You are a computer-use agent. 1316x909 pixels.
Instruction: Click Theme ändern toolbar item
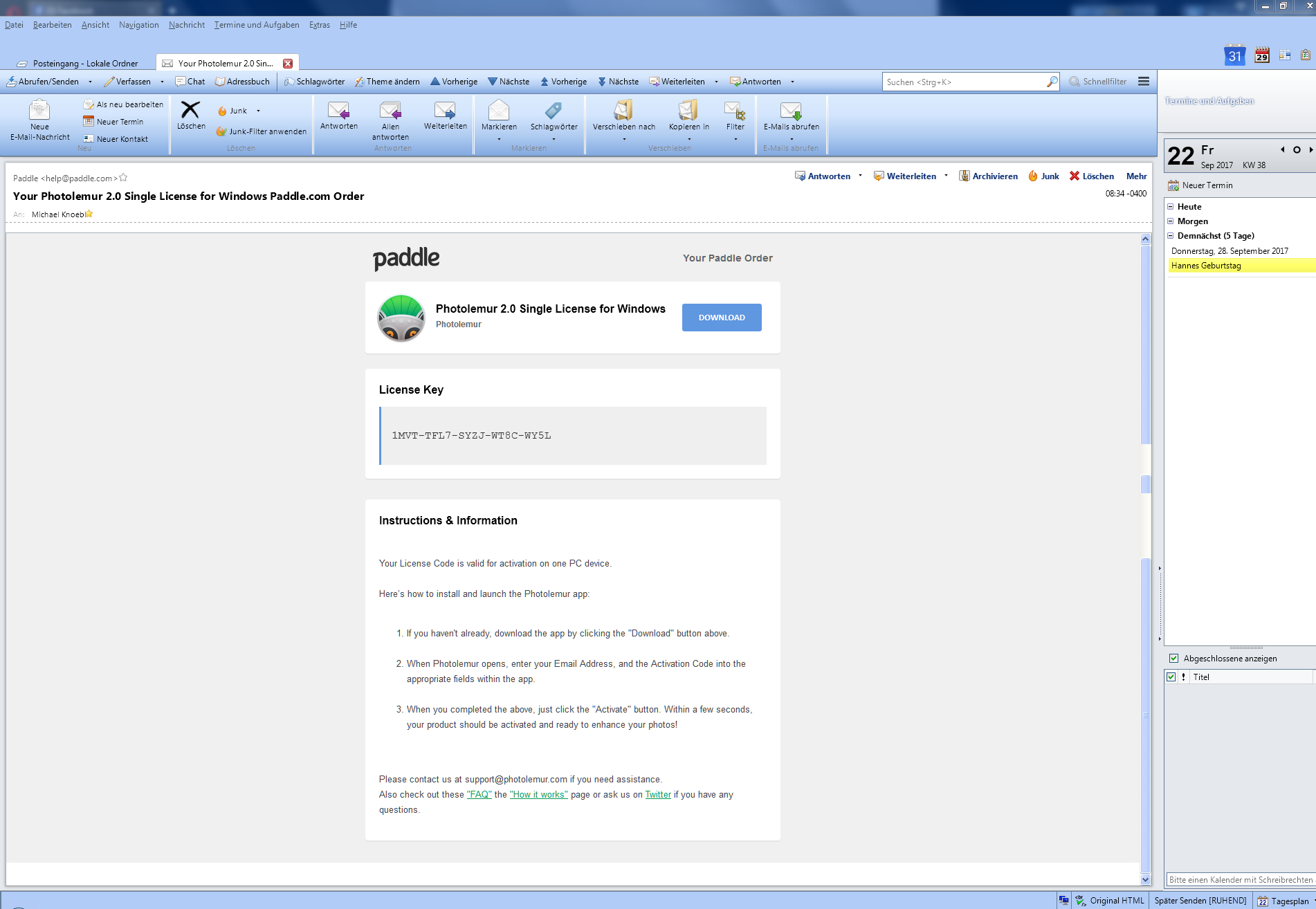[x=387, y=82]
